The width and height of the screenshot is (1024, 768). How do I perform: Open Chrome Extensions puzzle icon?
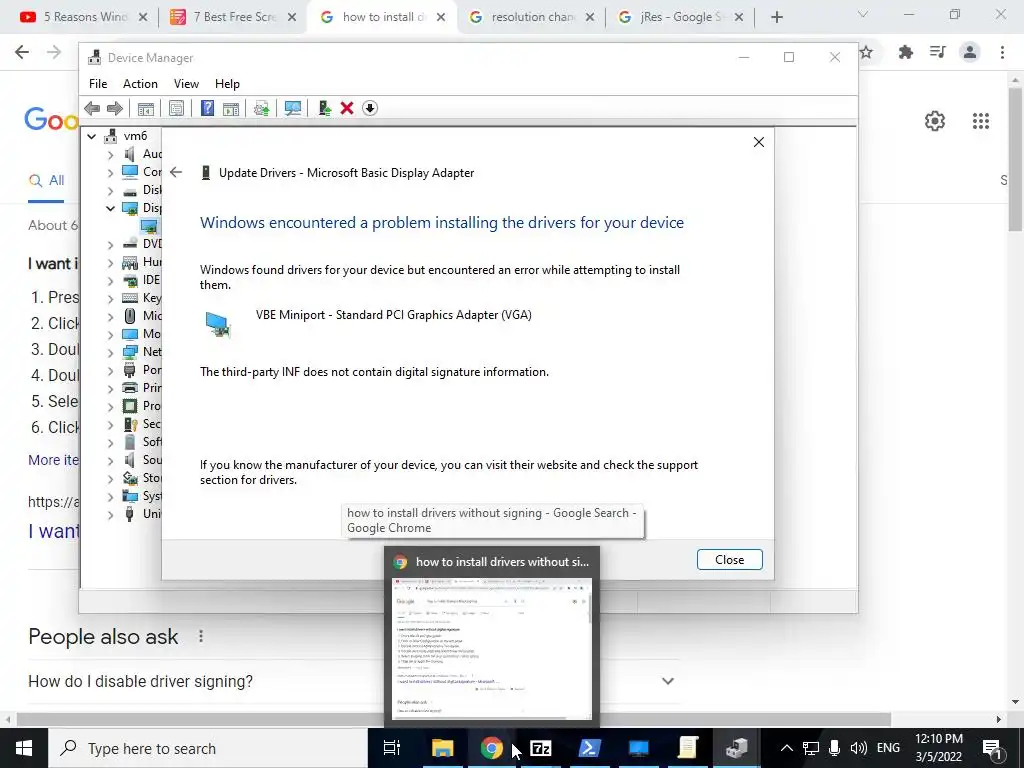(905, 52)
